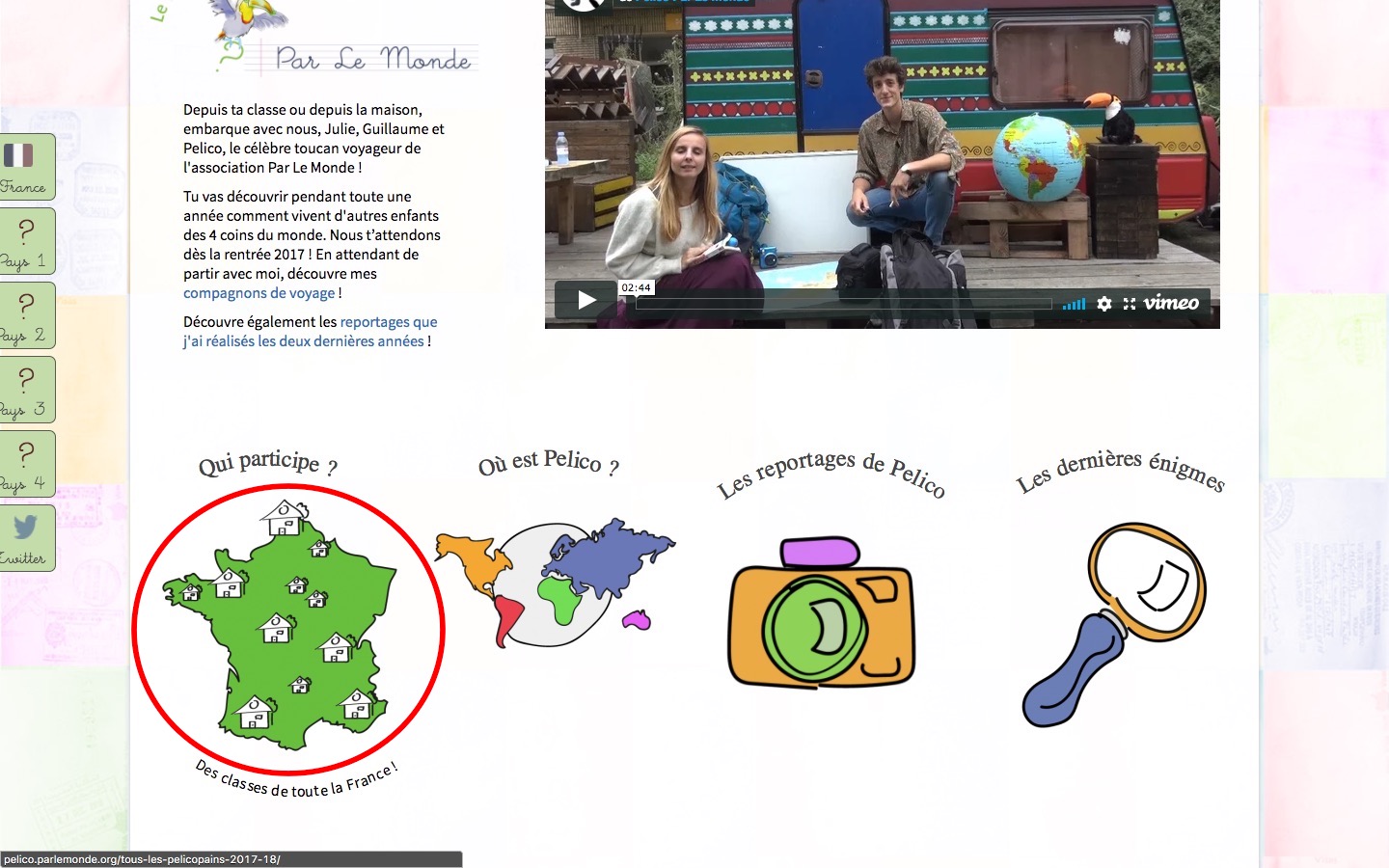Image resolution: width=1389 pixels, height=868 pixels.
Task: Open the France flag sidebar tab
Action: (x=27, y=167)
